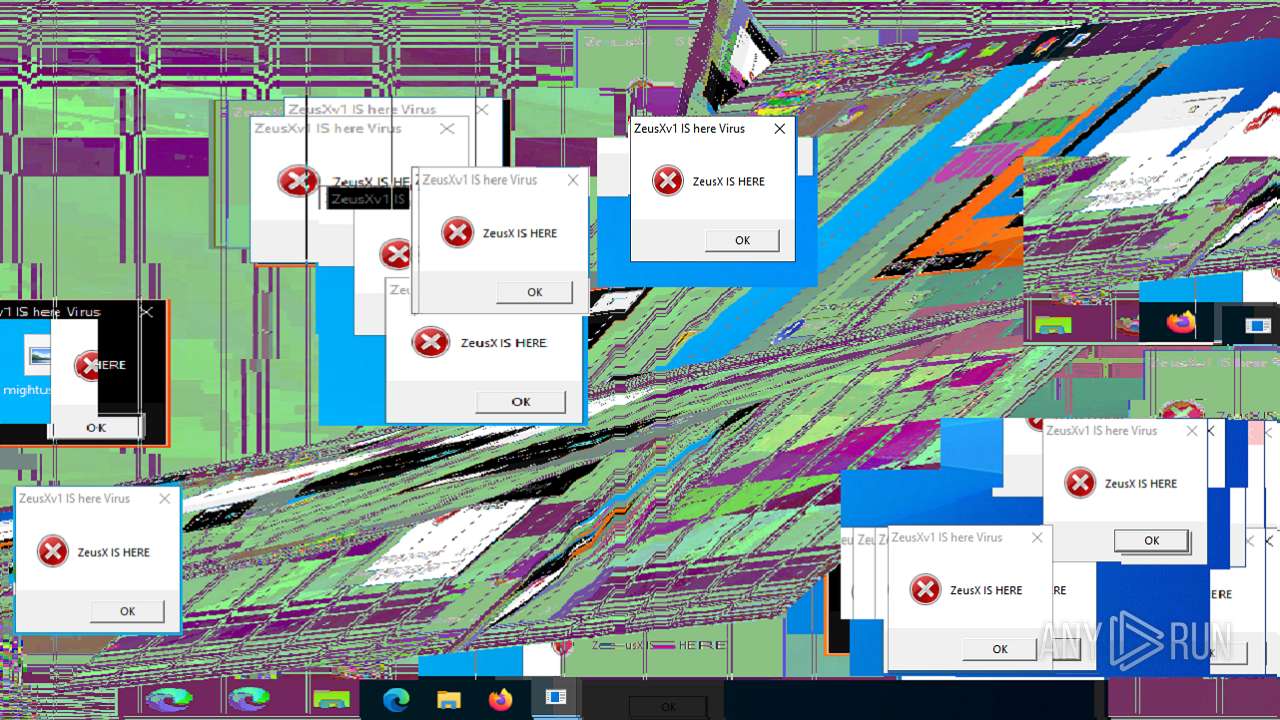The image size is (1280, 720).
Task: Close the dialog with the focused OK button
Action: pos(1192,431)
